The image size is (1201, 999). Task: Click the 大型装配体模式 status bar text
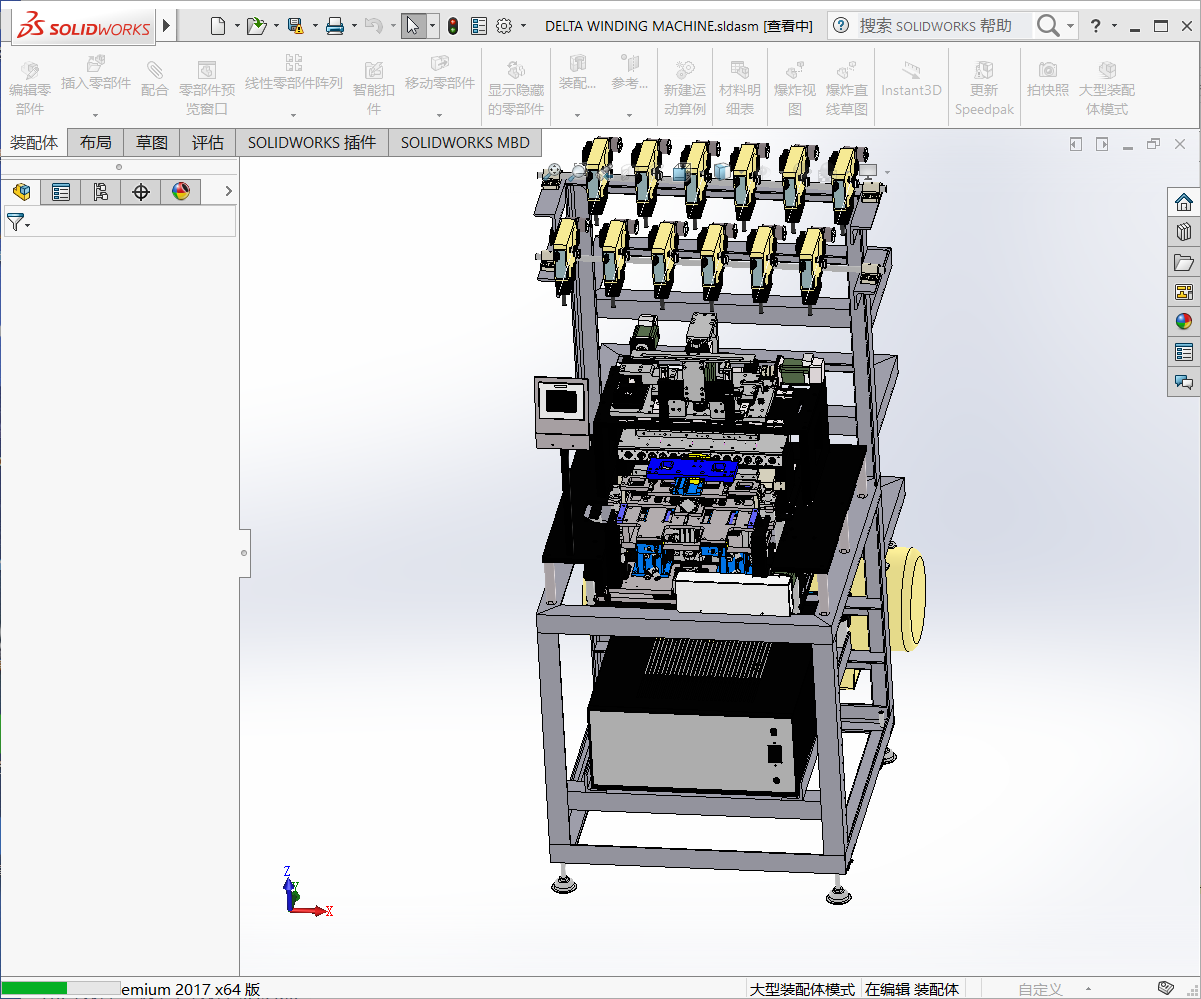(802, 989)
